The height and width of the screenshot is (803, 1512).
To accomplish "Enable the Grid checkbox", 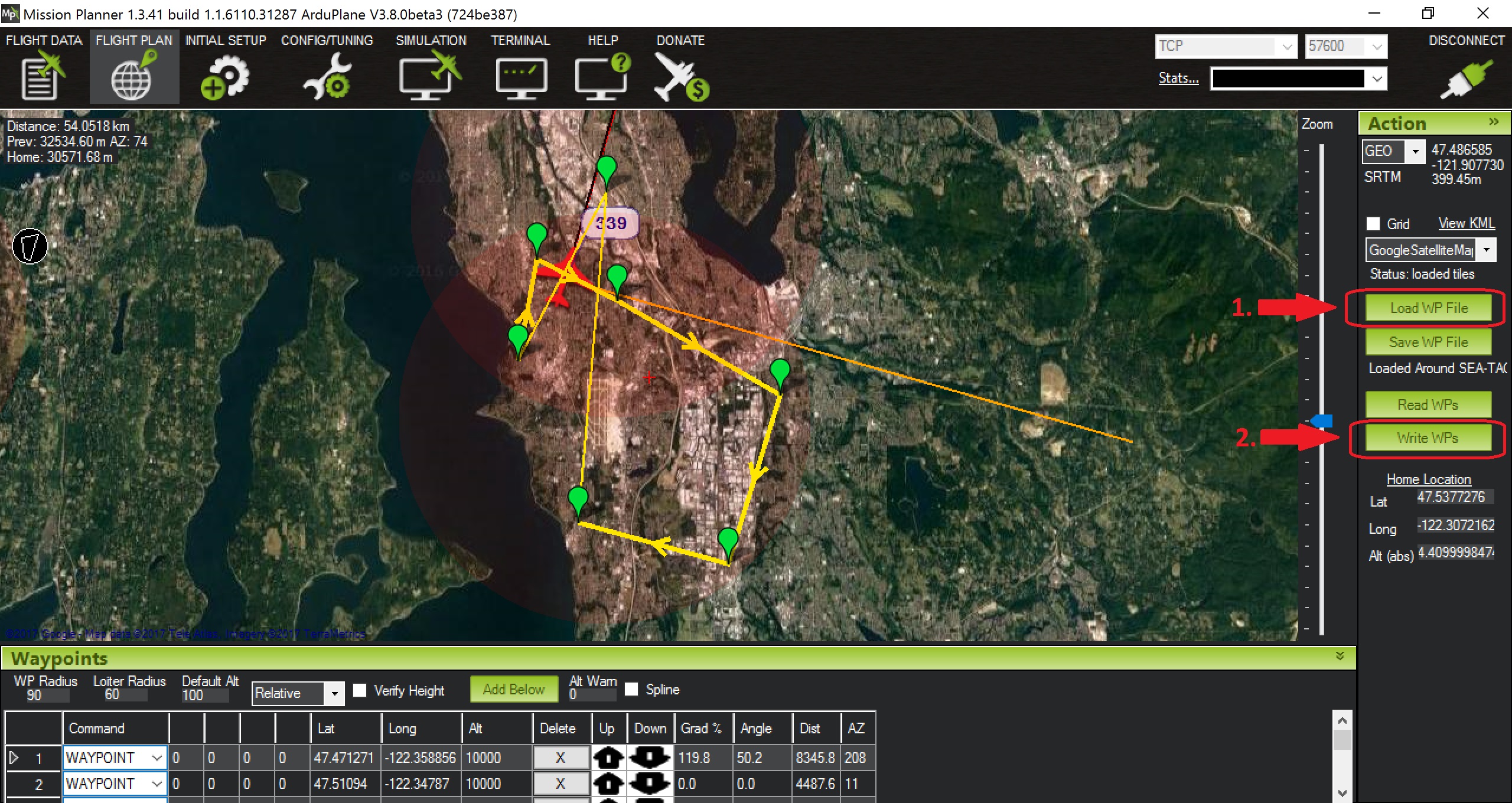I will (1373, 224).
